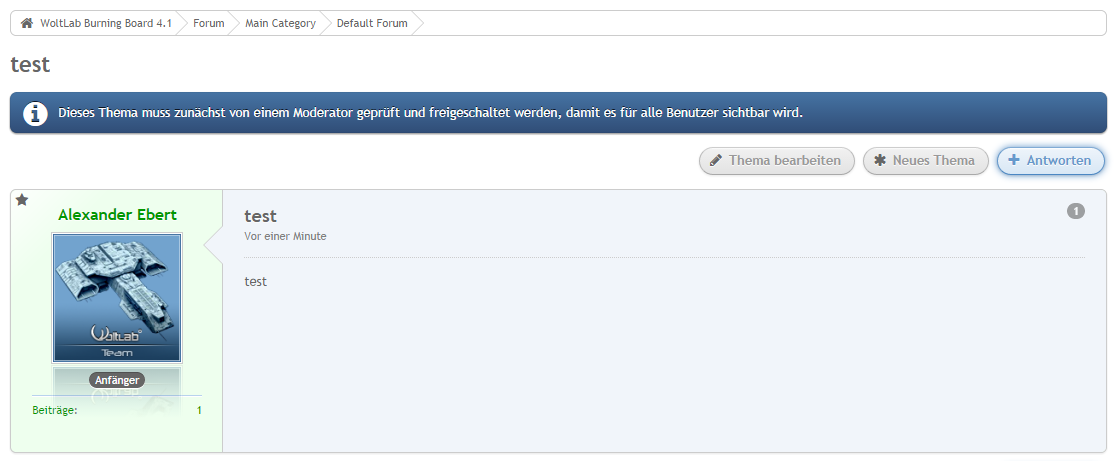Click the post count beside Beiträge
Image resolution: width=1120 pixels, height=461 pixels.
pyautogui.click(x=199, y=410)
